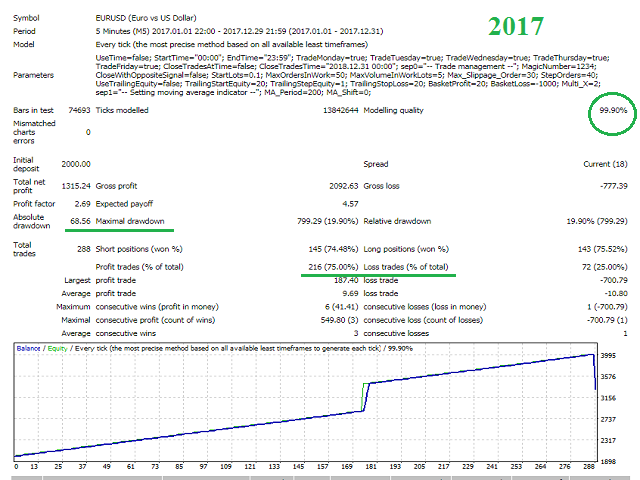Select the largest profit trade value "187.40"
Screen dimensions: 640x480
346,280
